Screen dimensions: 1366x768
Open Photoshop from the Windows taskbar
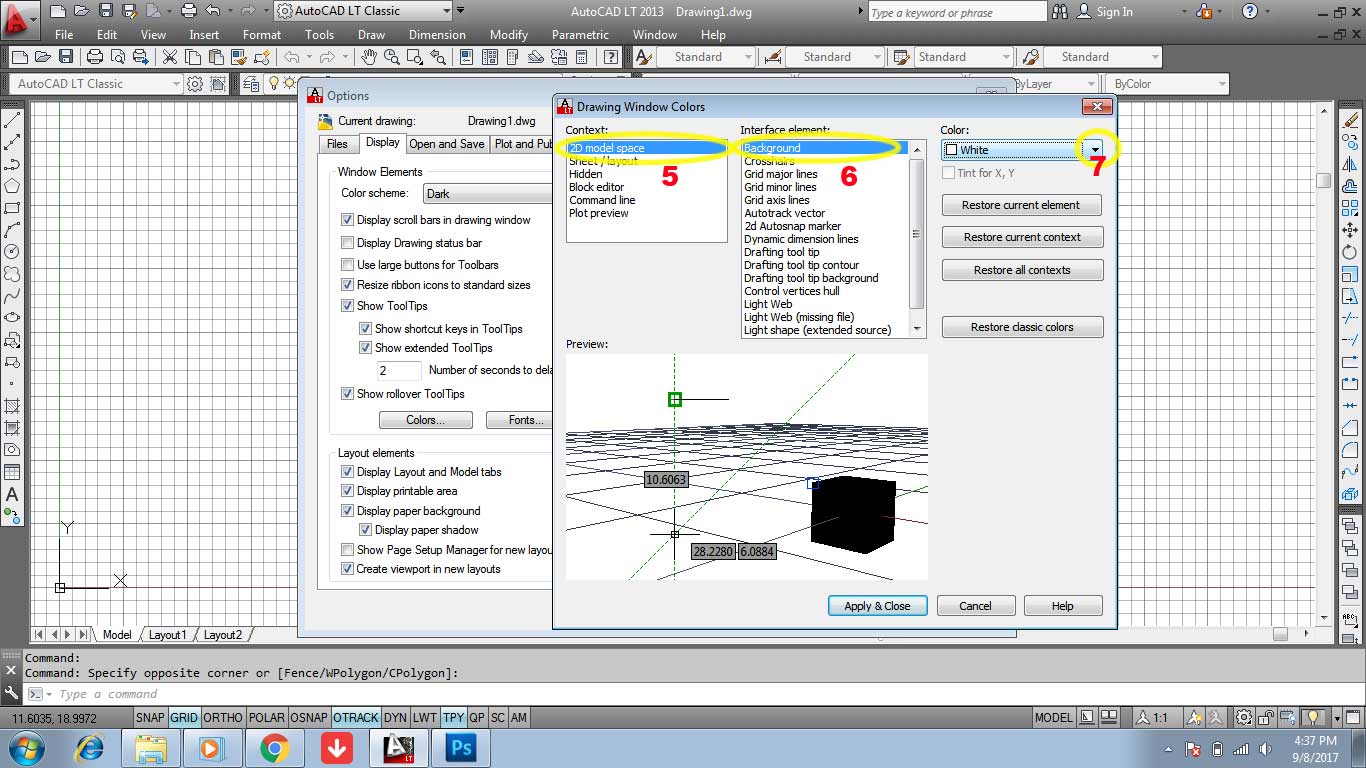[461, 748]
